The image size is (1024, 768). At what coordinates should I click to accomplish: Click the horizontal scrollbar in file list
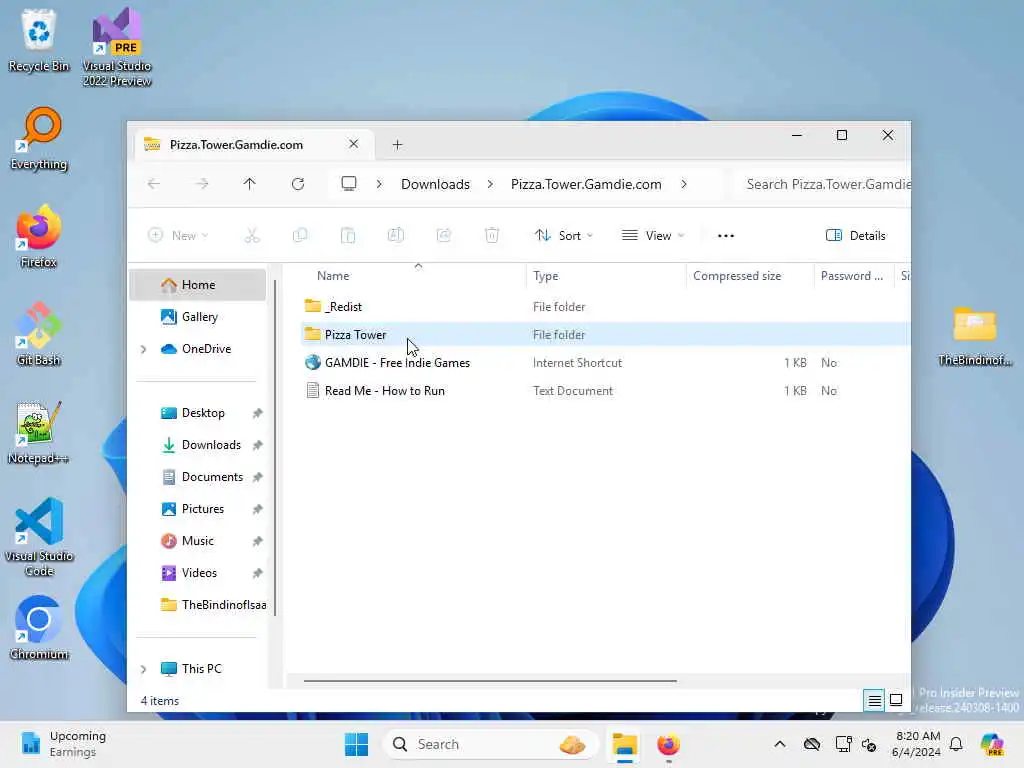pyautogui.click(x=490, y=680)
